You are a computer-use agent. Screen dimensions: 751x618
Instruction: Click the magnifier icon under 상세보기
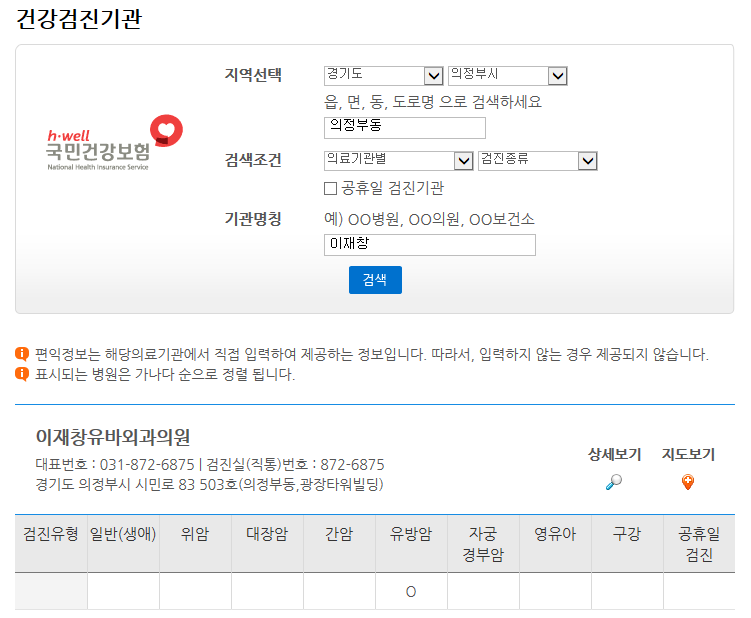click(614, 482)
